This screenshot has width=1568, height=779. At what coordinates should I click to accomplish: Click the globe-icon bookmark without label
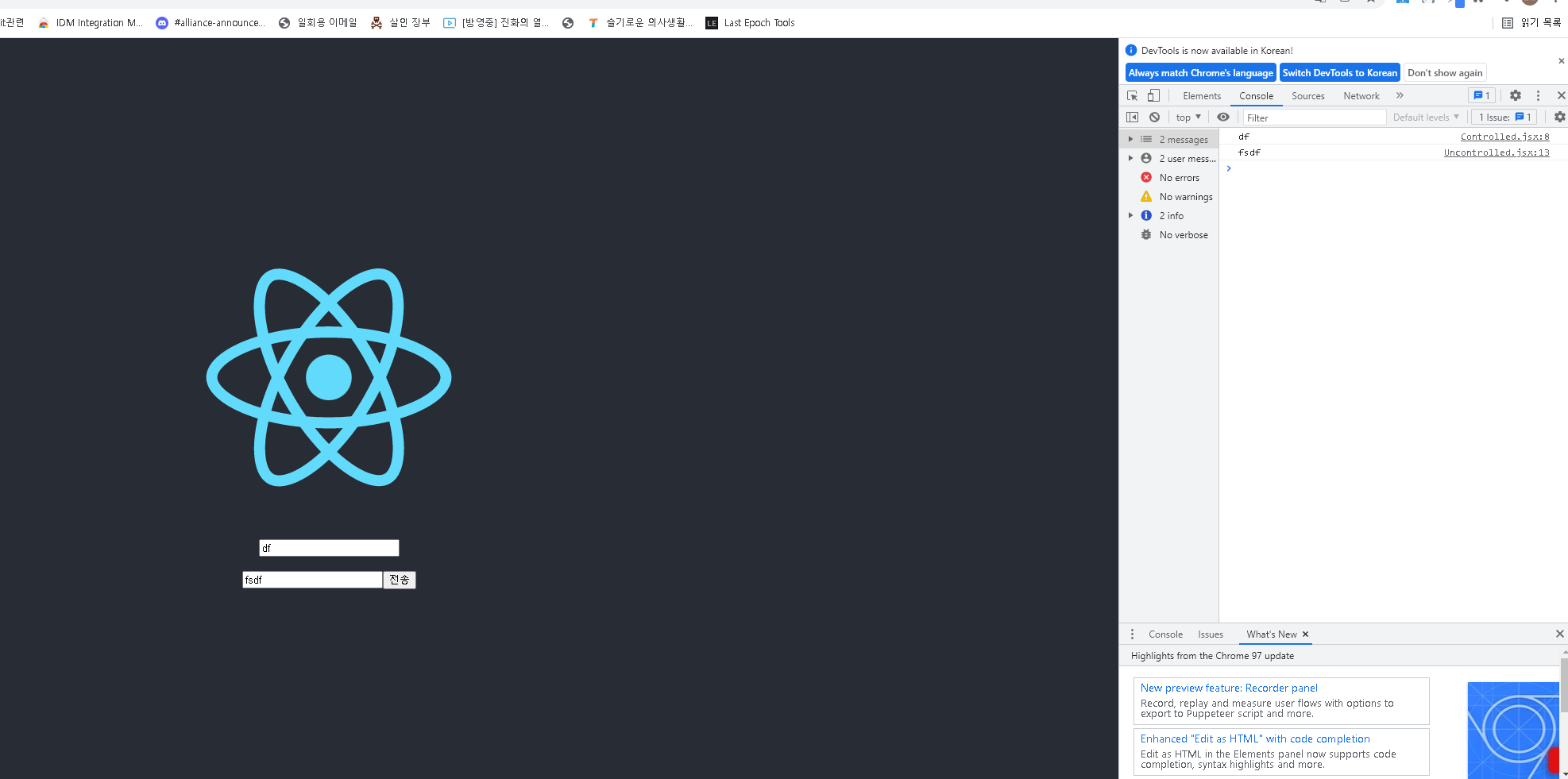coord(568,23)
